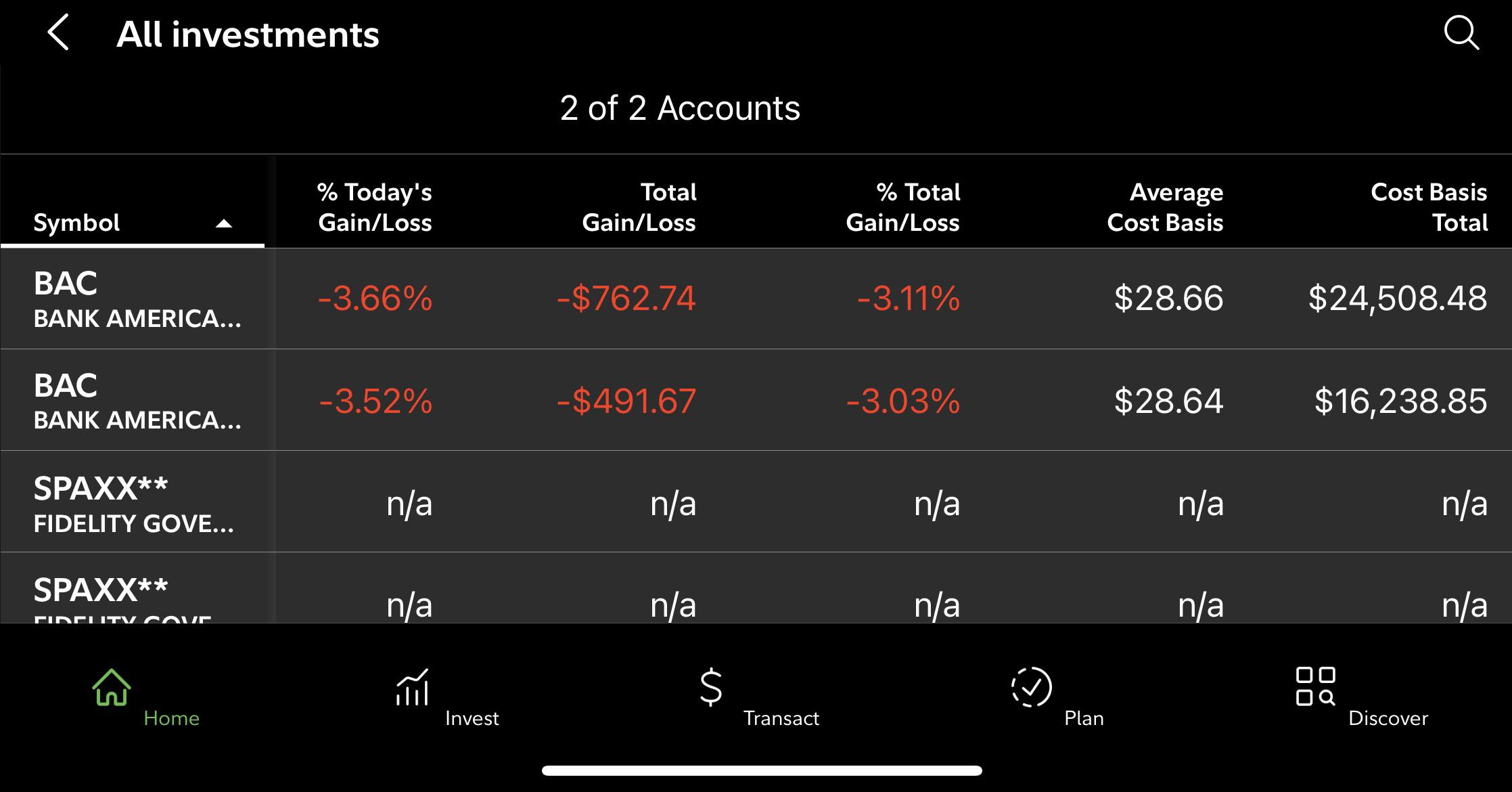Screen dimensions: 1512x792
Task: Open first BAC Bank America position
Action: pyautogui.click(x=137, y=299)
